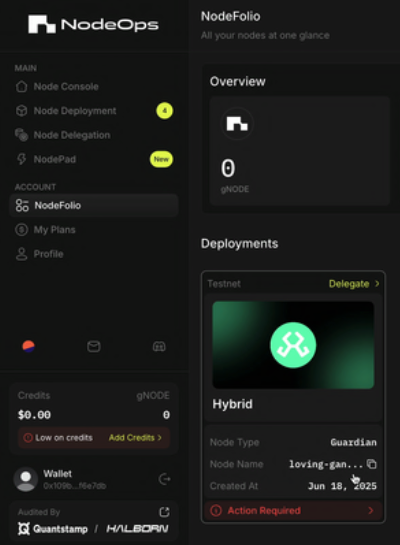The width and height of the screenshot is (400, 545).
Task: Copy the node name loving-gan...
Action: (x=372, y=464)
